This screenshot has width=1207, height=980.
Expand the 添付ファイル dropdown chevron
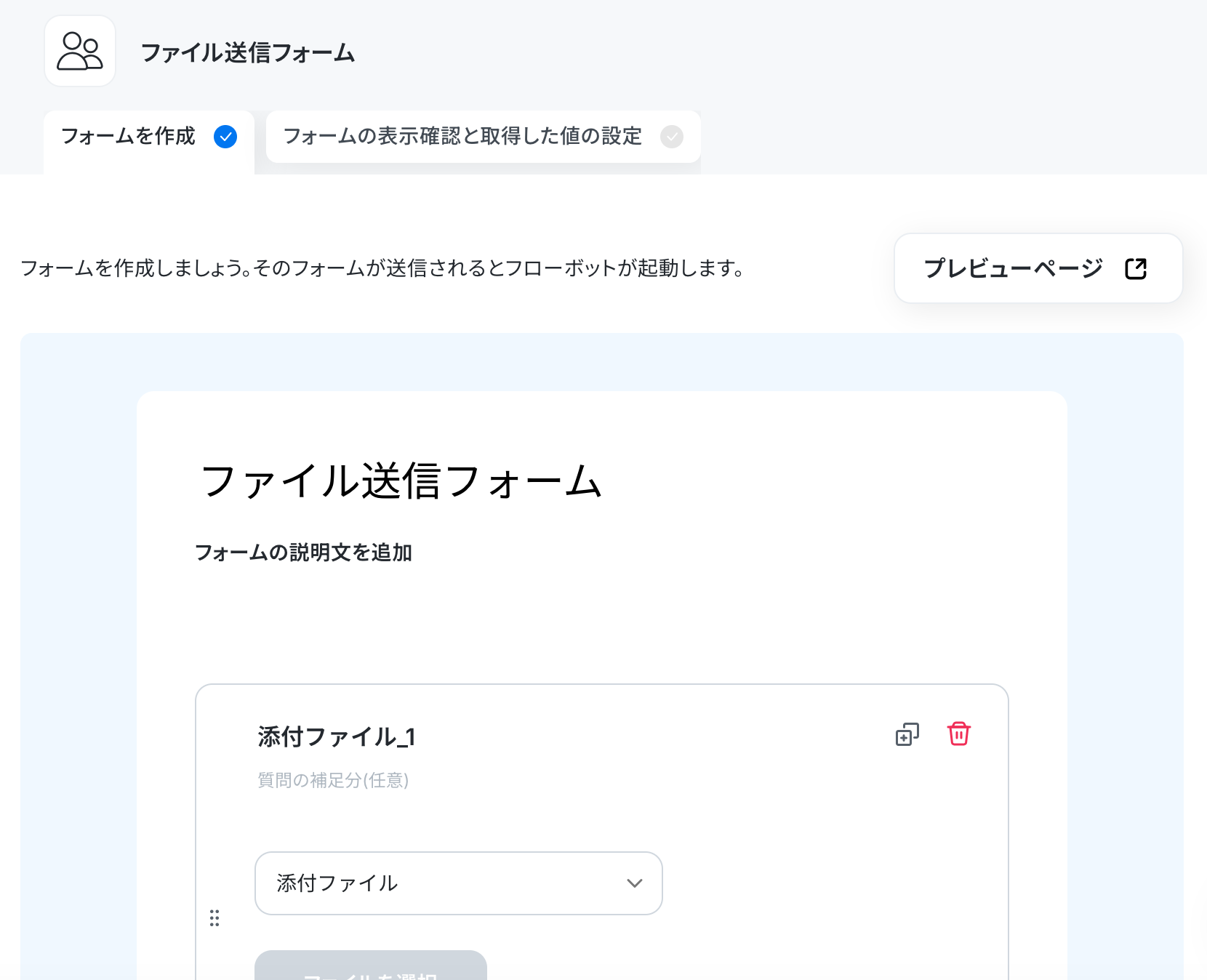[x=635, y=883]
